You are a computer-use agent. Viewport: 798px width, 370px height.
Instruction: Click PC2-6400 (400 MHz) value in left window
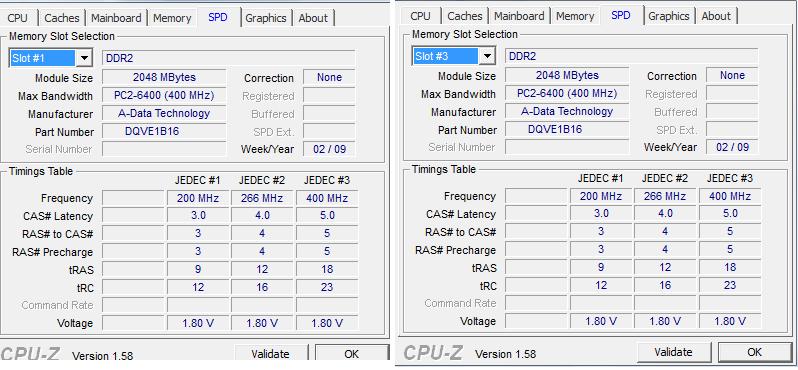[x=164, y=95]
